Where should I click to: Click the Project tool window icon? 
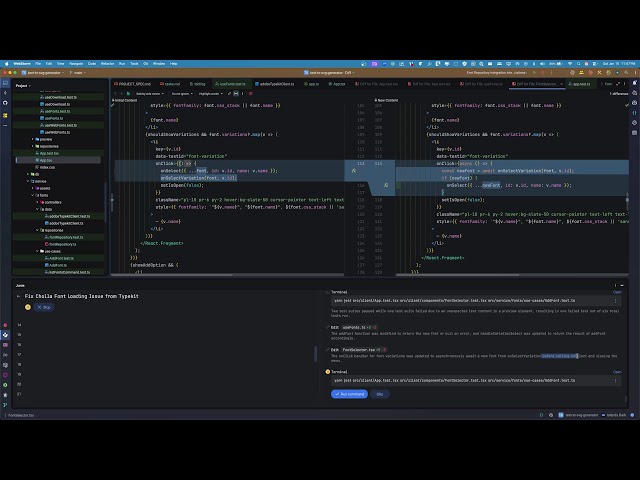5,83
